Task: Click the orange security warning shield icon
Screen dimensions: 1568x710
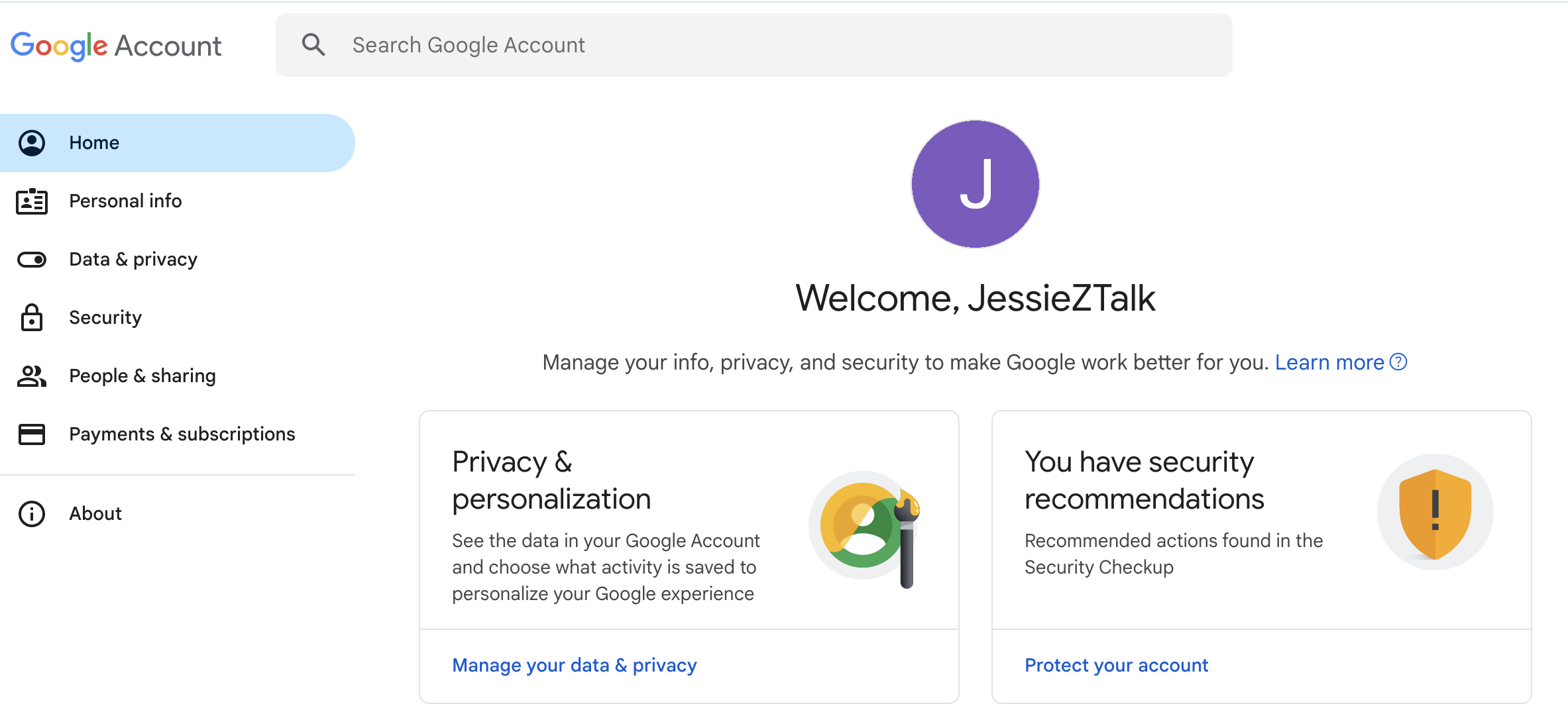Action: click(1435, 512)
